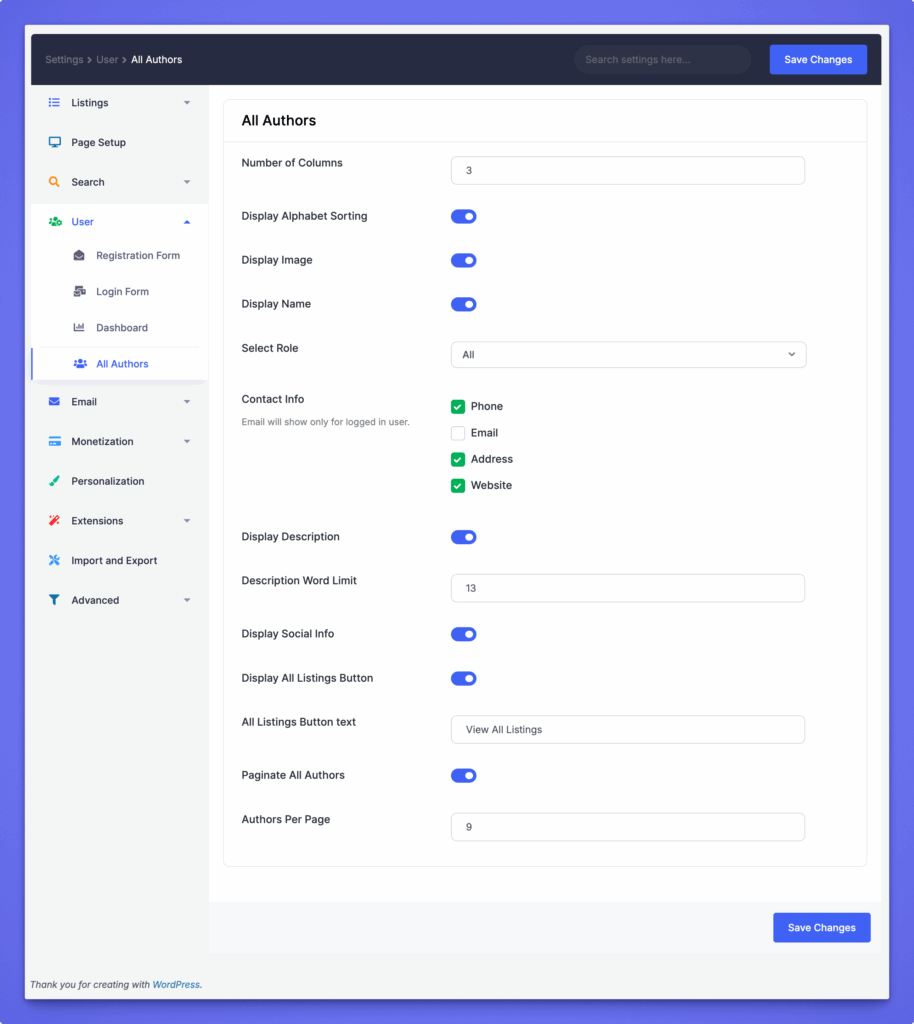Turn off the Paginate All Authors switch

pos(463,776)
